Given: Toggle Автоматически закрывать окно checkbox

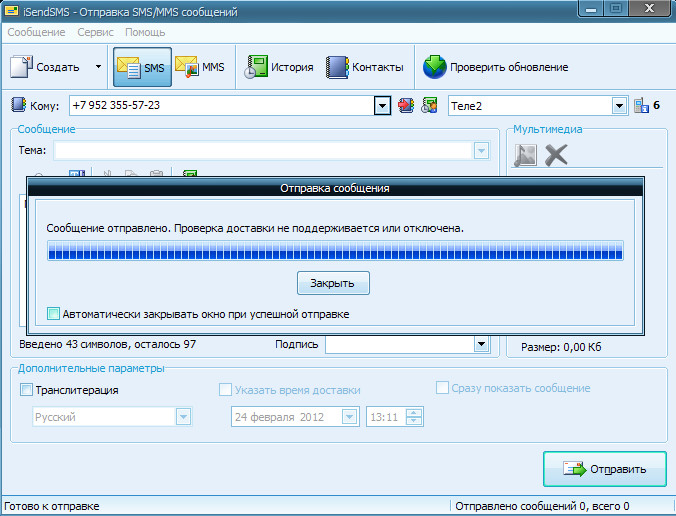Looking at the screenshot, I should (53, 313).
